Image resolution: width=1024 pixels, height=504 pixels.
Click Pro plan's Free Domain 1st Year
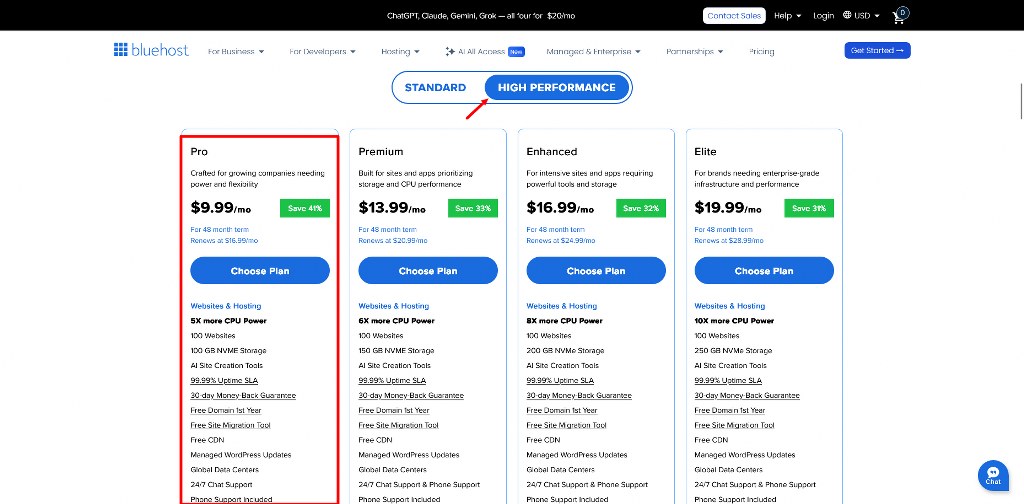coord(226,410)
